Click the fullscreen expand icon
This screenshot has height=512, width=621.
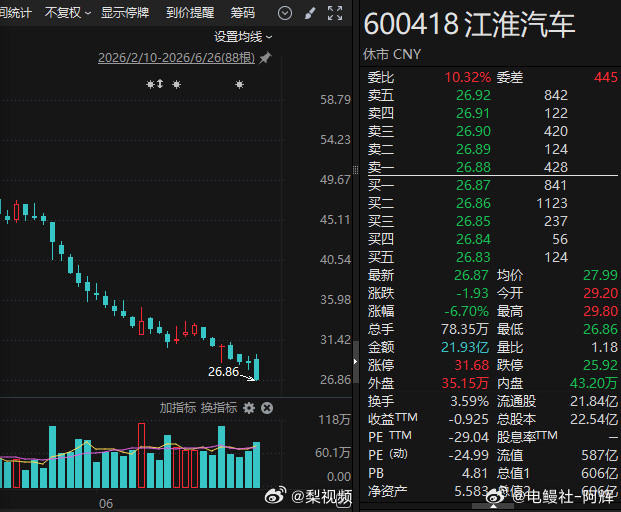pyautogui.click(x=335, y=13)
